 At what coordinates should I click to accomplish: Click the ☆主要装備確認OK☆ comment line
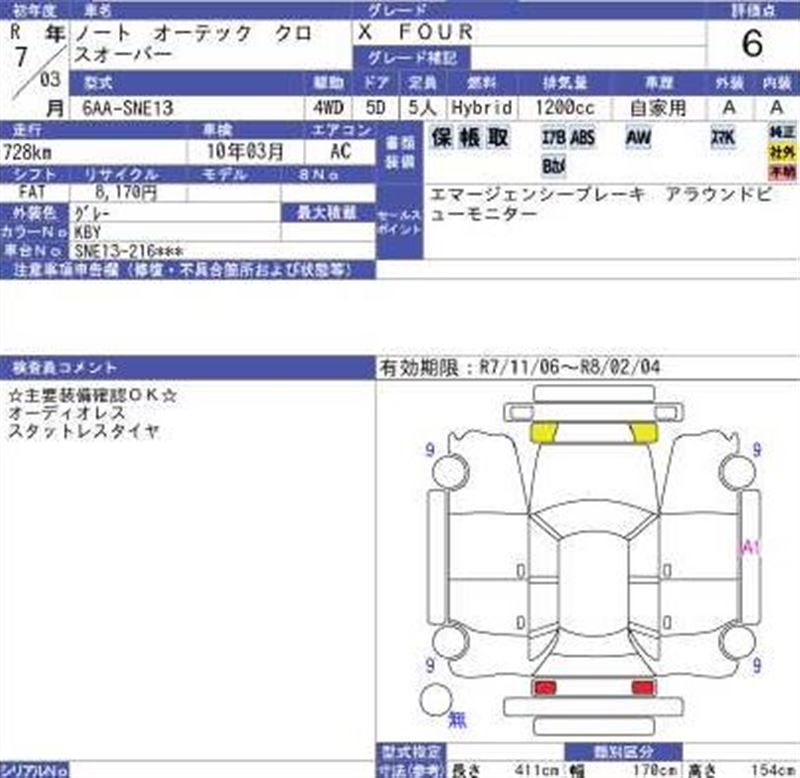(93, 395)
